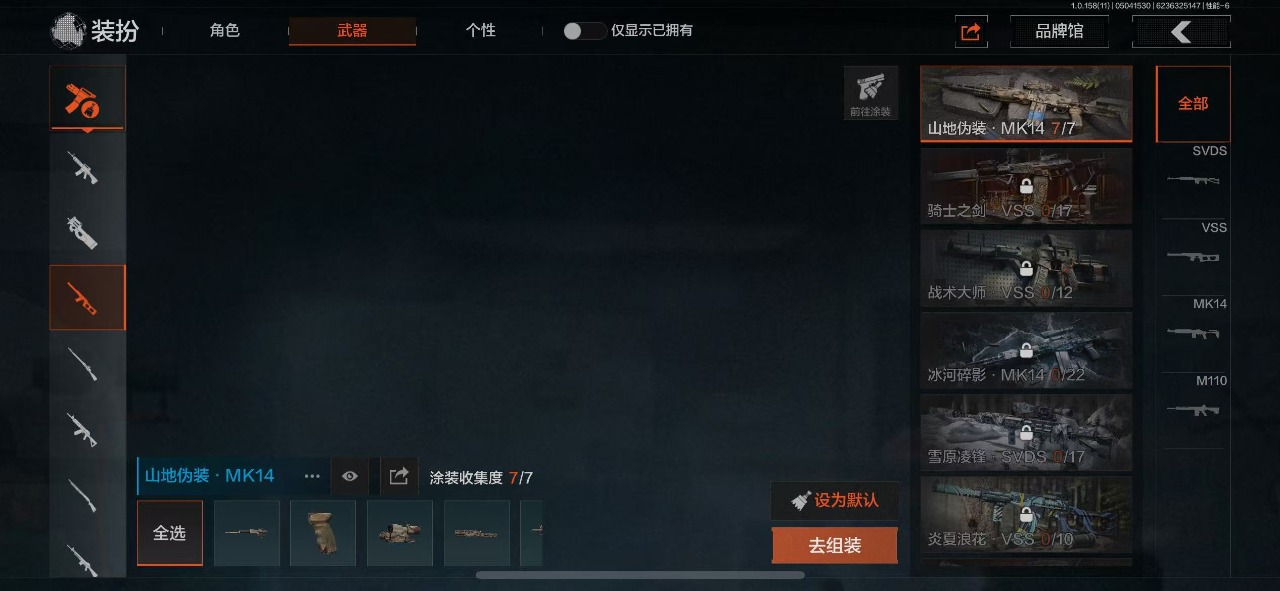Choose the top assault rifle sidebar icon
The width and height of the screenshot is (1280, 591).
pyautogui.click(x=87, y=167)
